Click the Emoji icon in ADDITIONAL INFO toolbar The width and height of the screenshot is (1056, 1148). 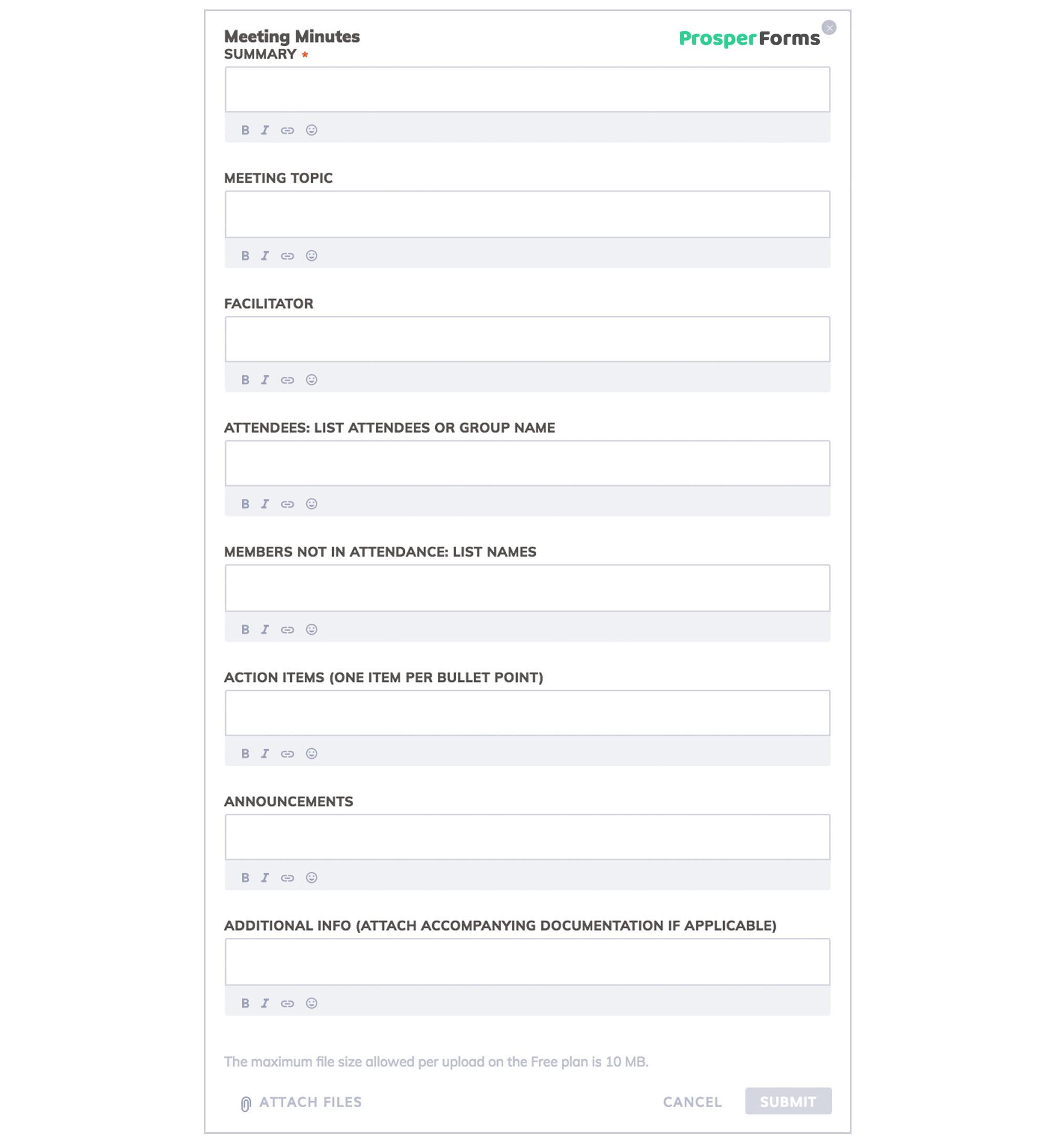pos(312,1003)
